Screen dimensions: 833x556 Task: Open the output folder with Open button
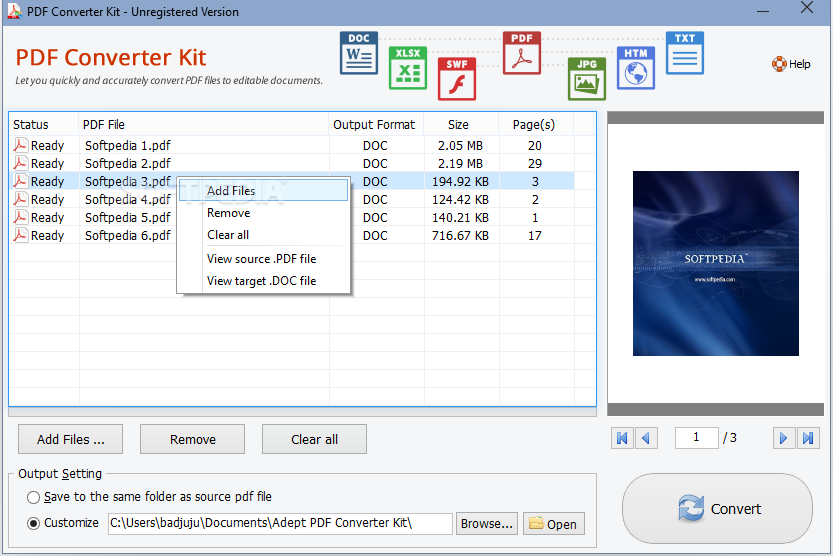pos(554,524)
